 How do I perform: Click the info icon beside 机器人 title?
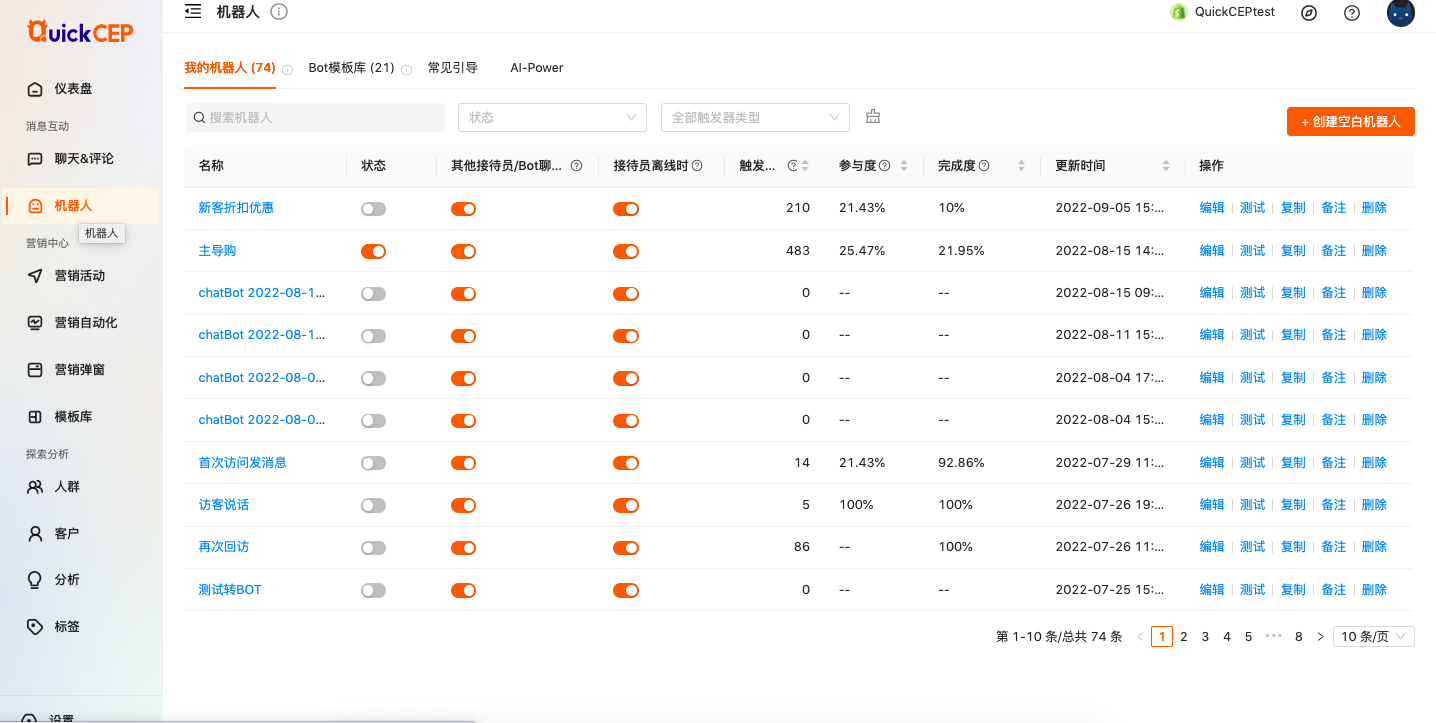point(279,12)
